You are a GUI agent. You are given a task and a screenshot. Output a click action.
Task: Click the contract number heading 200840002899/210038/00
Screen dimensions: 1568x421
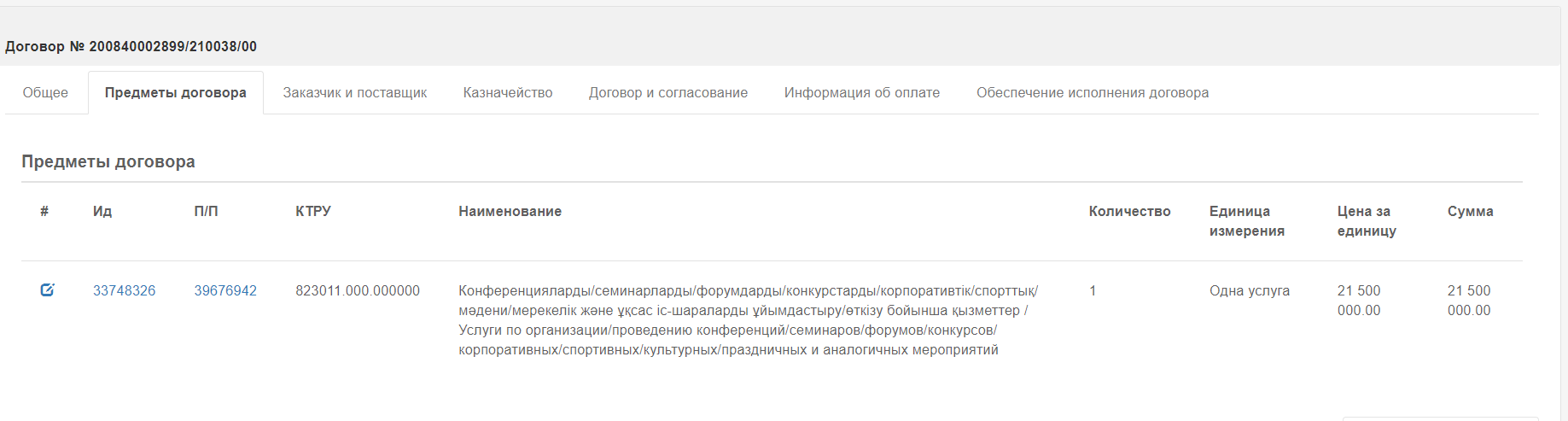pos(131,46)
